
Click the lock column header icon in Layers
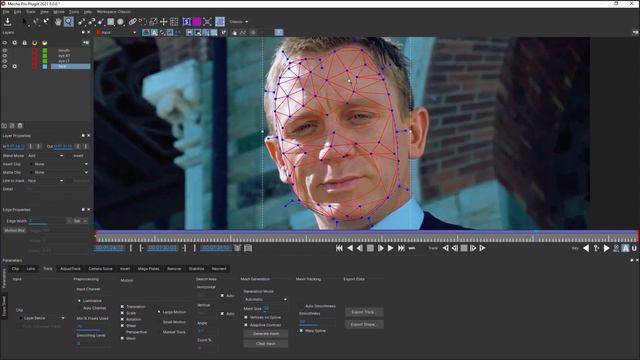[24, 43]
